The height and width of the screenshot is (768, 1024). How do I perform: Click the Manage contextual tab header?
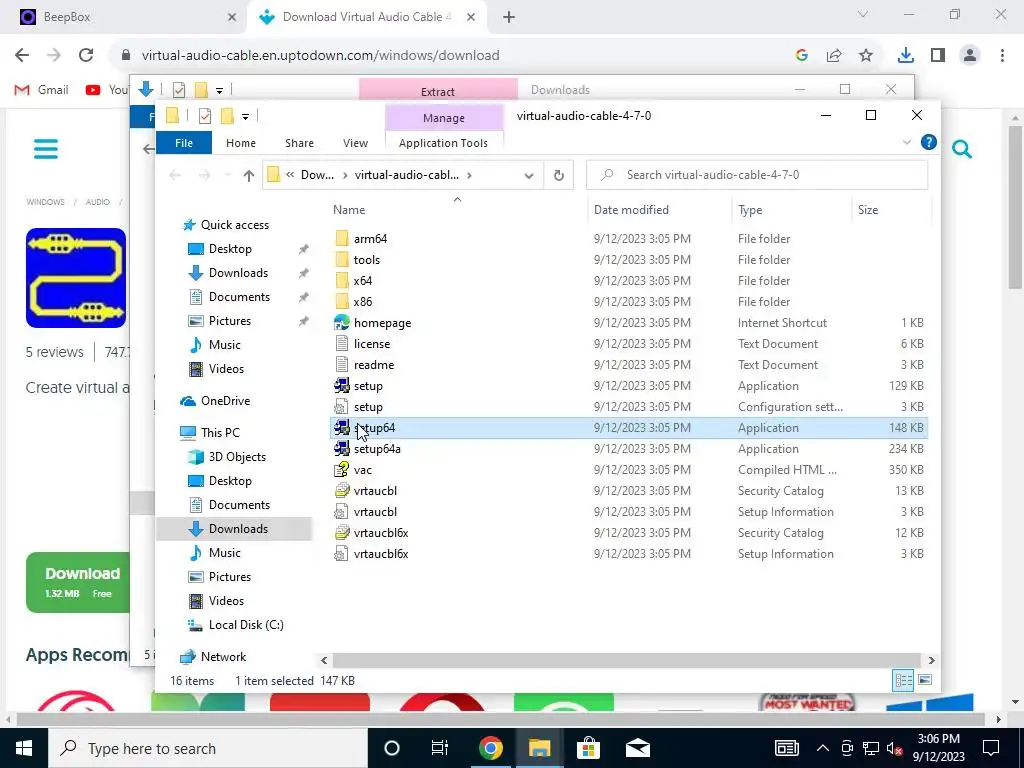(443, 118)
